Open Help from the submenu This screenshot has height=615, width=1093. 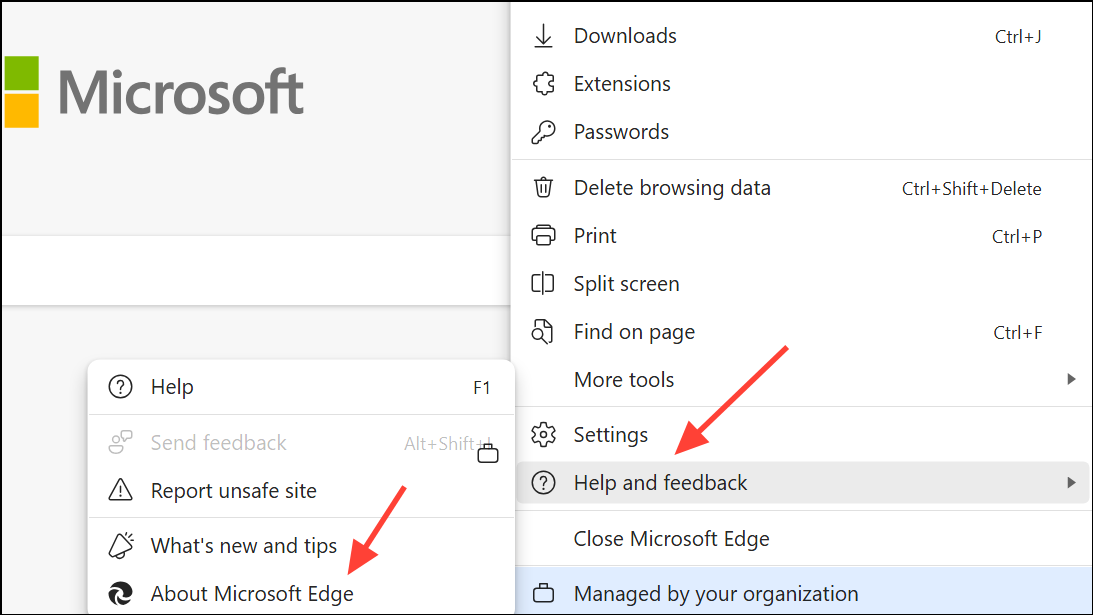172,387
